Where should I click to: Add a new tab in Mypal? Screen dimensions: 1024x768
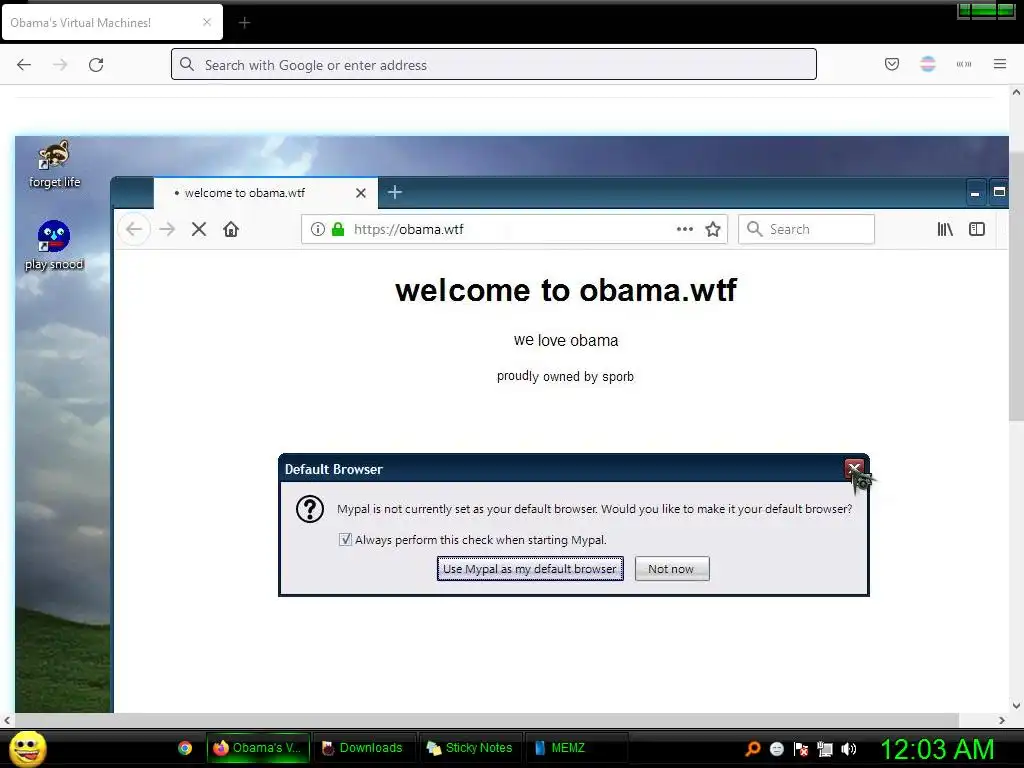click(394, 192)
